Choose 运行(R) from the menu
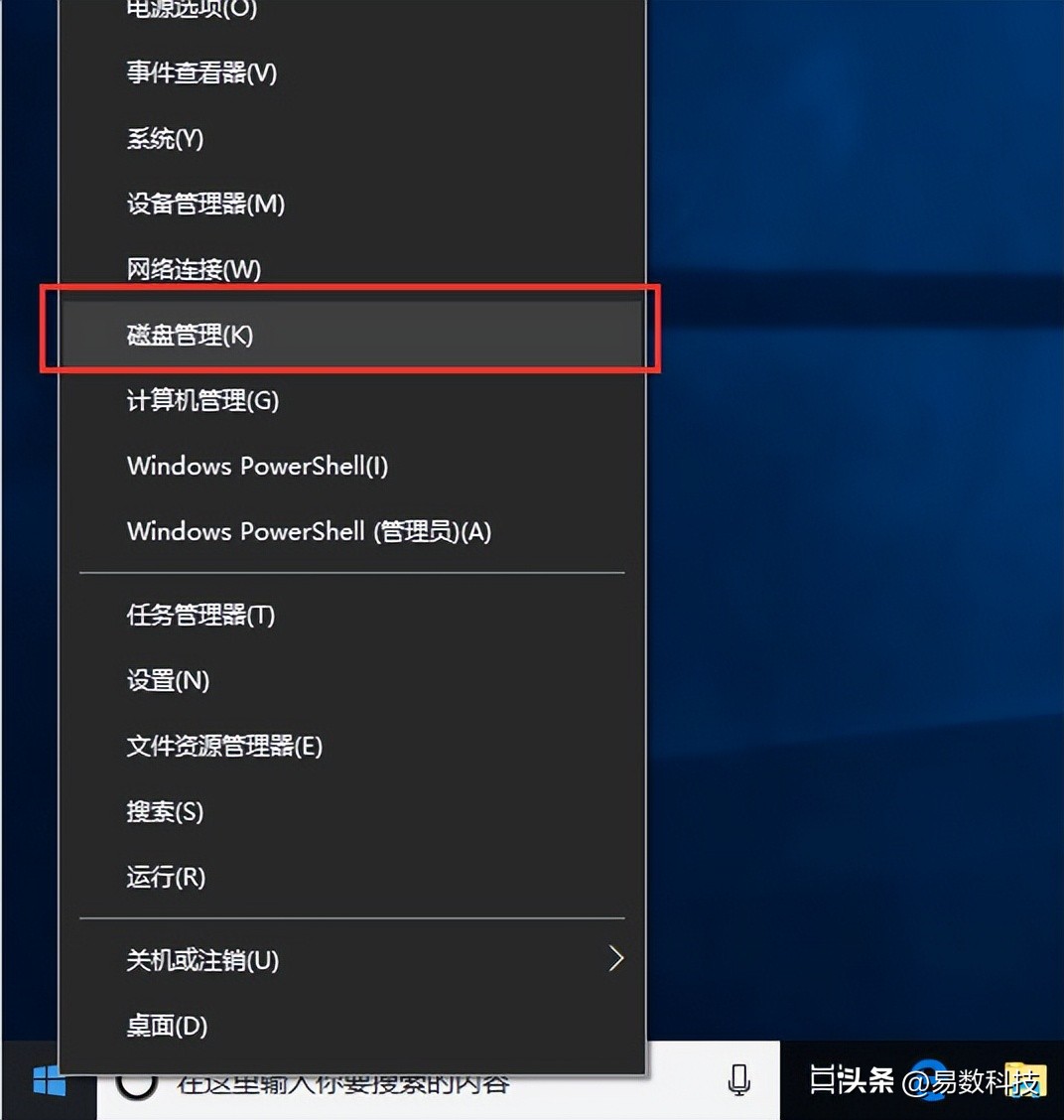1064x1120 pixels. 166,878
